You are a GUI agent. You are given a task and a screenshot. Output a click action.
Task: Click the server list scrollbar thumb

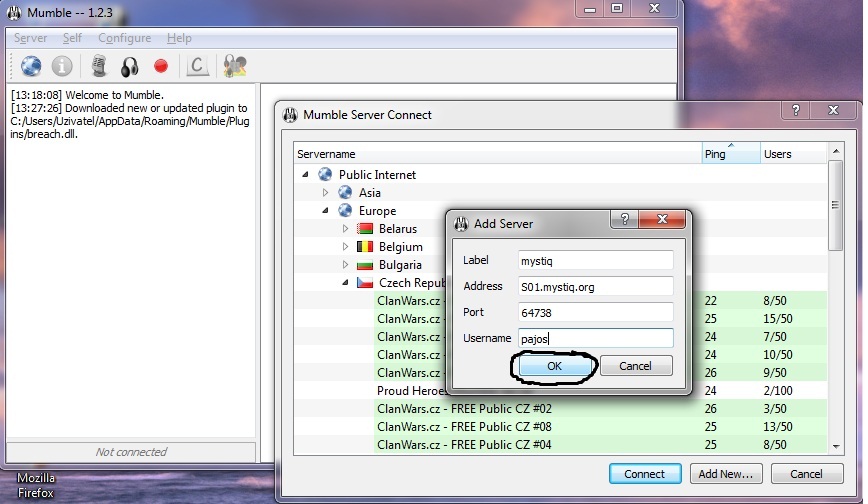[835, 205]
